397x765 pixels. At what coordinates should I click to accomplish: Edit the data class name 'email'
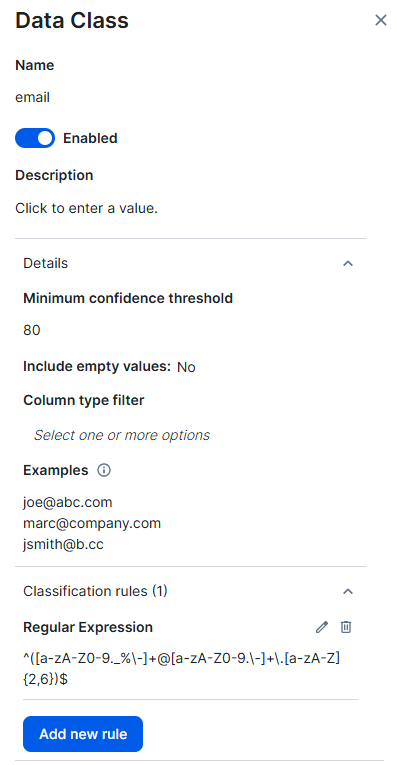[33, 98]
